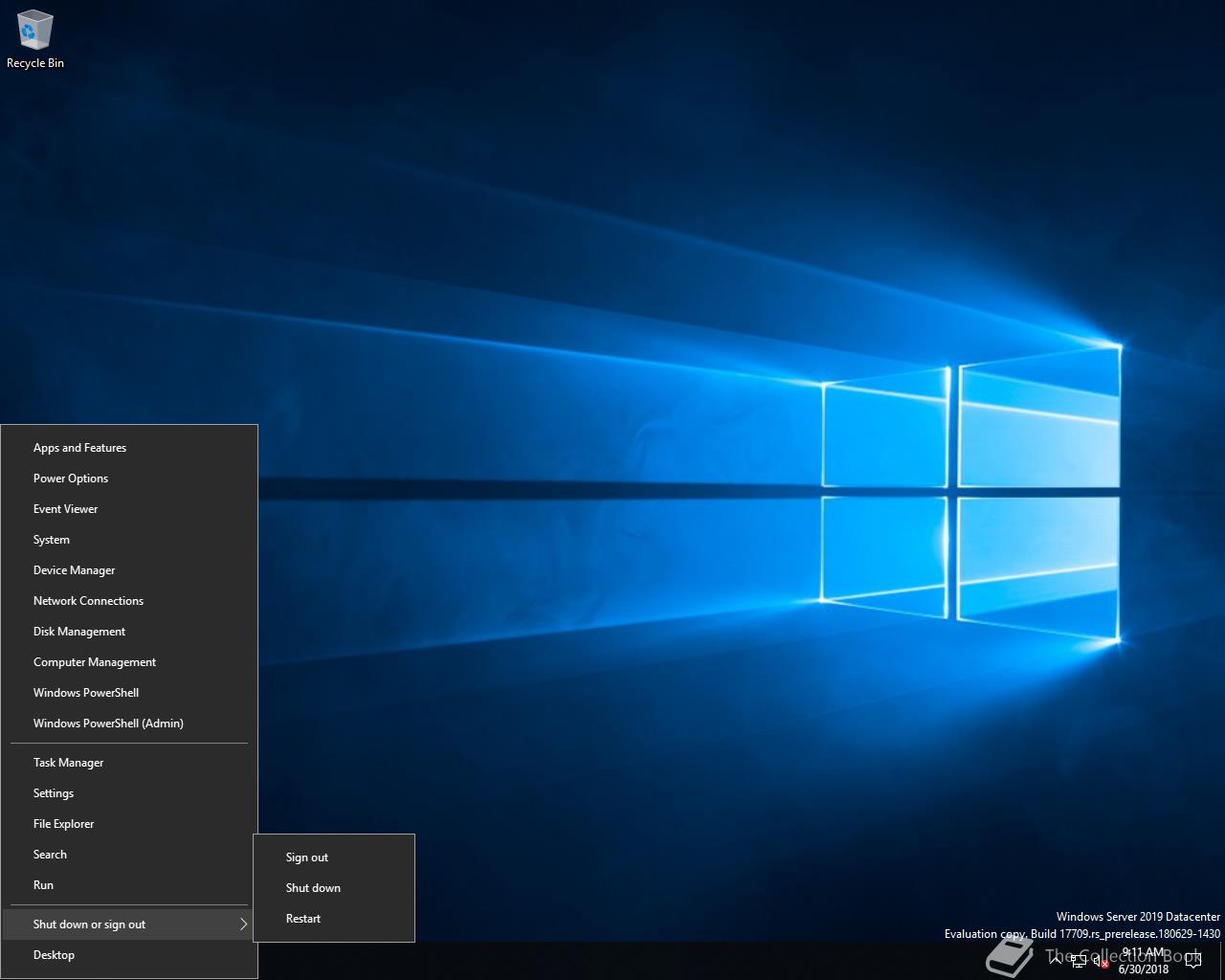Start Windows PowerShell

pos(129,693)
